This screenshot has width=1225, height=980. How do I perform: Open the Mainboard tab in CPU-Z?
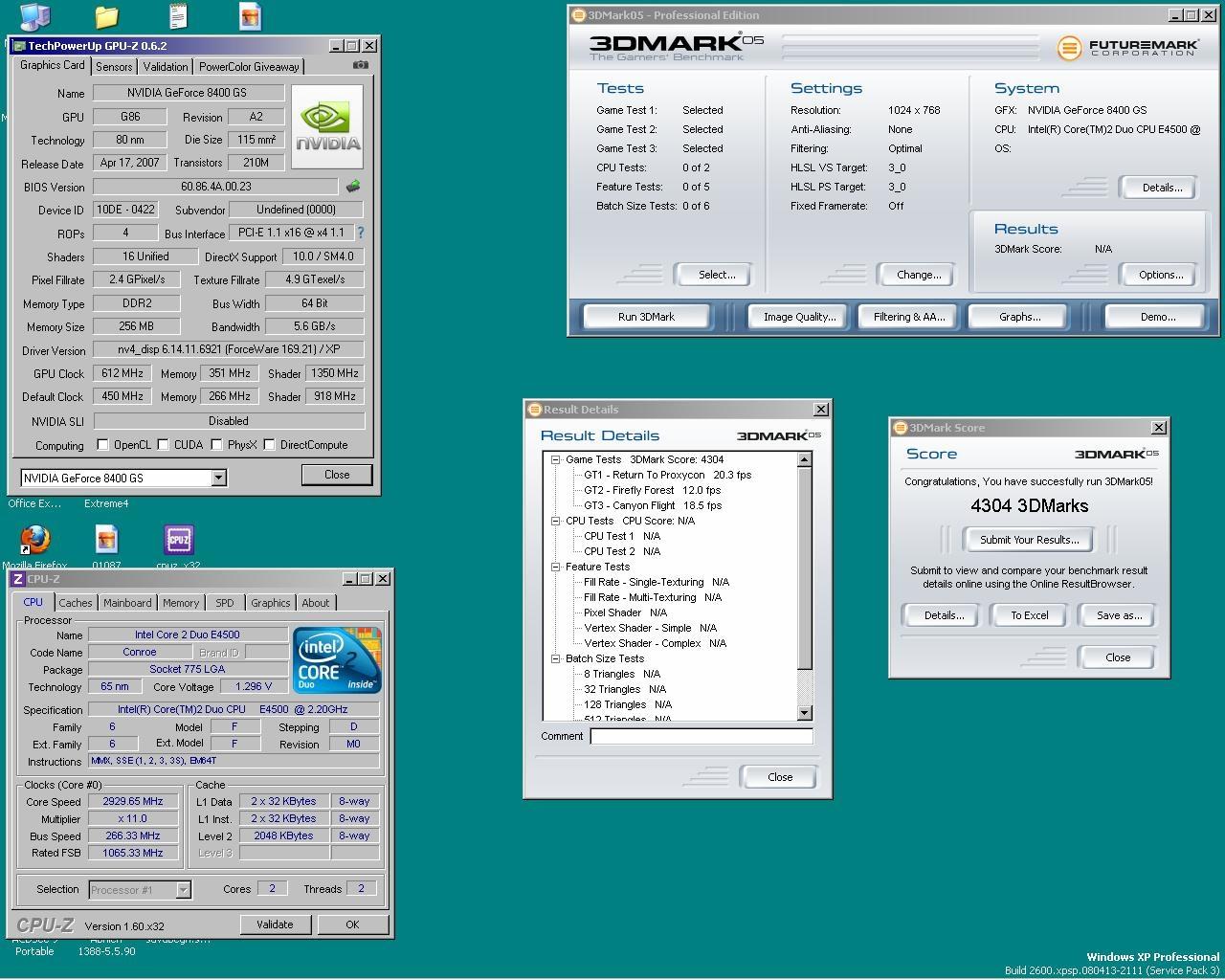(127, 603)
